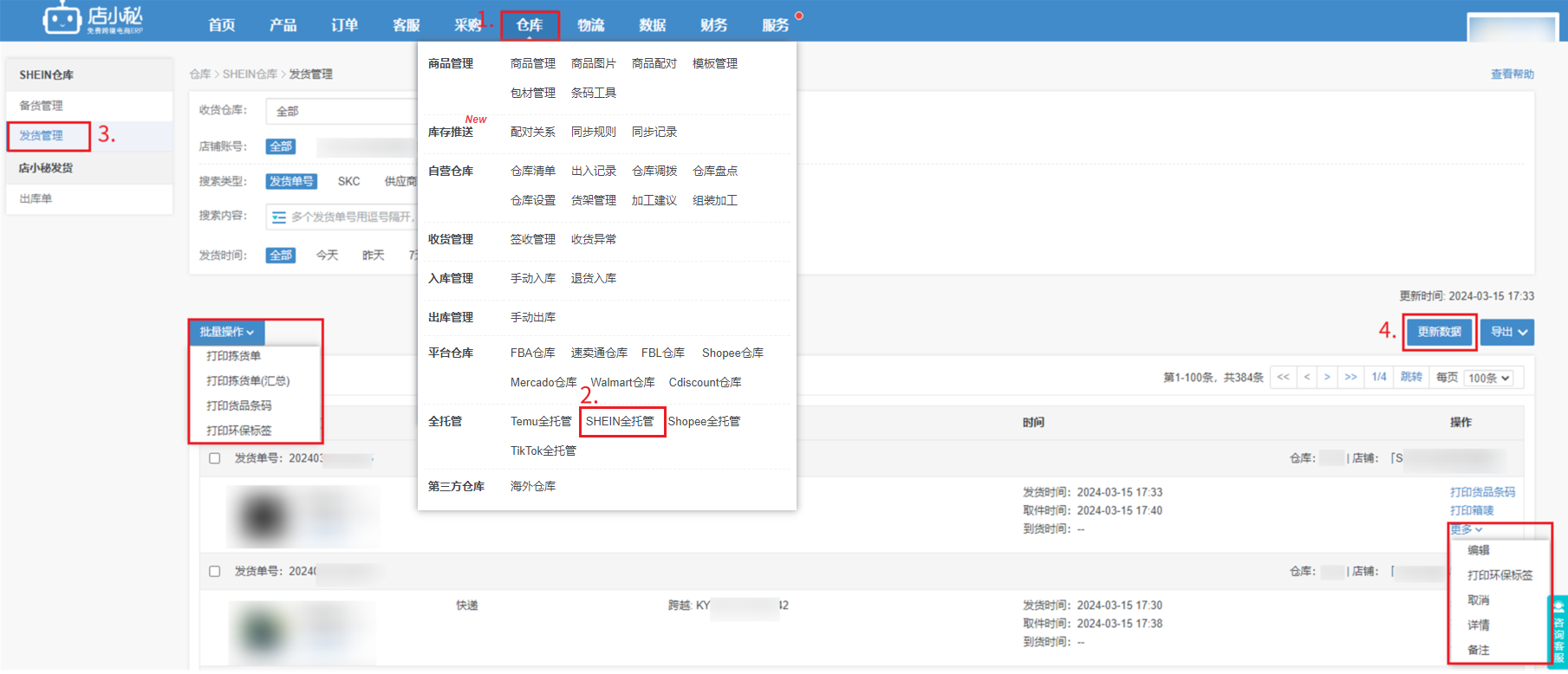Expand the 更多 actions link
The image size is (1568, 674).
(1467, 529)
